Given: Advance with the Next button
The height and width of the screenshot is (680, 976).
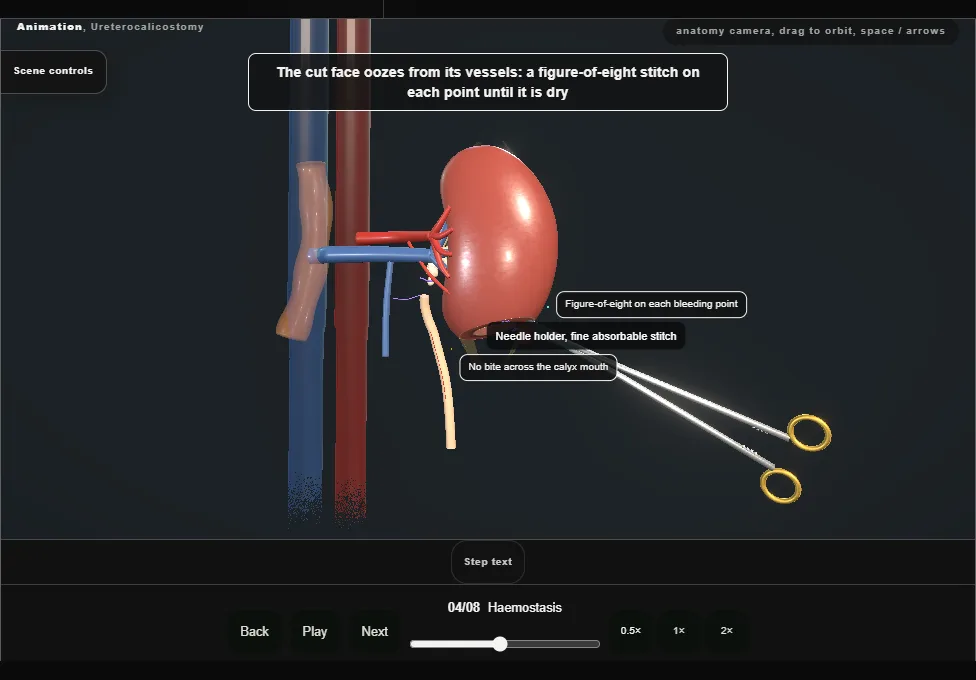Looking at the screenshot, I should (x=375, y=631).
